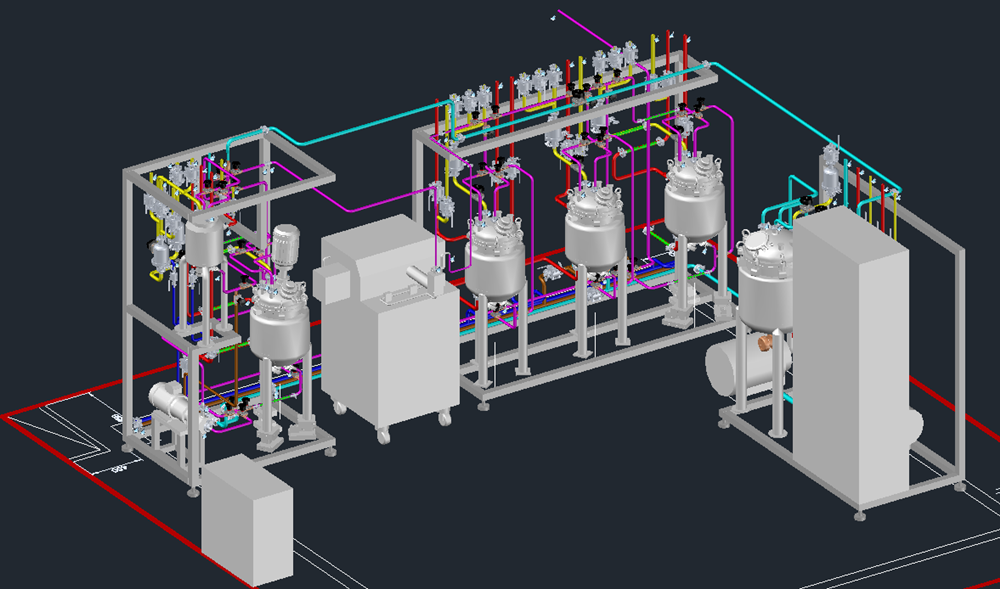Click the handle on top of the wheeled cart
Viewport: 1000px width, 589px height.
click(x=408, y=292)
